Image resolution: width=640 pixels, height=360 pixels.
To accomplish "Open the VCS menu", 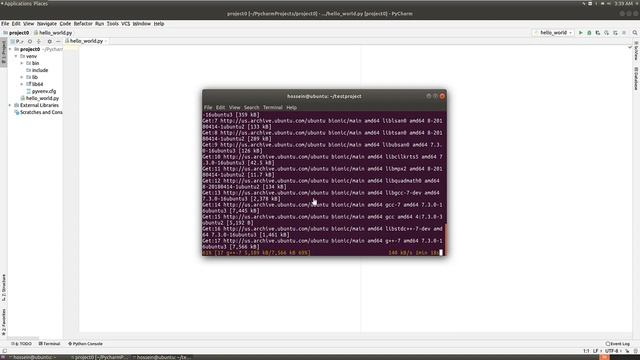I will [126, 24].
